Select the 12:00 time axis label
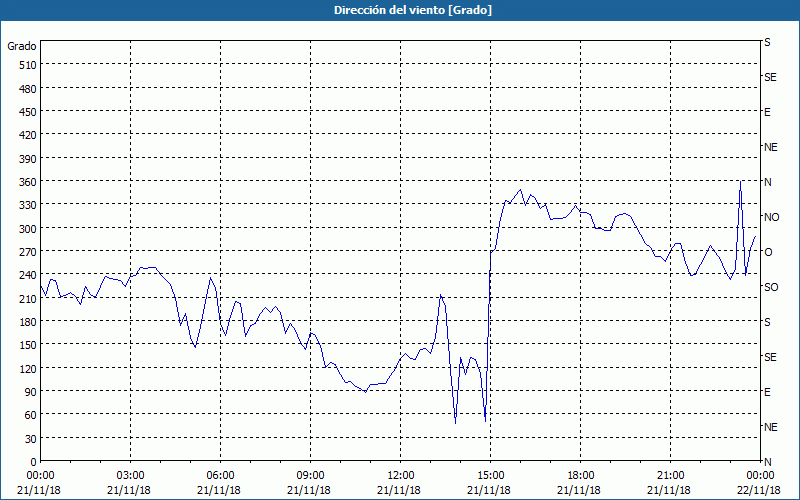800x500 pixels. [x=401, y=476]
